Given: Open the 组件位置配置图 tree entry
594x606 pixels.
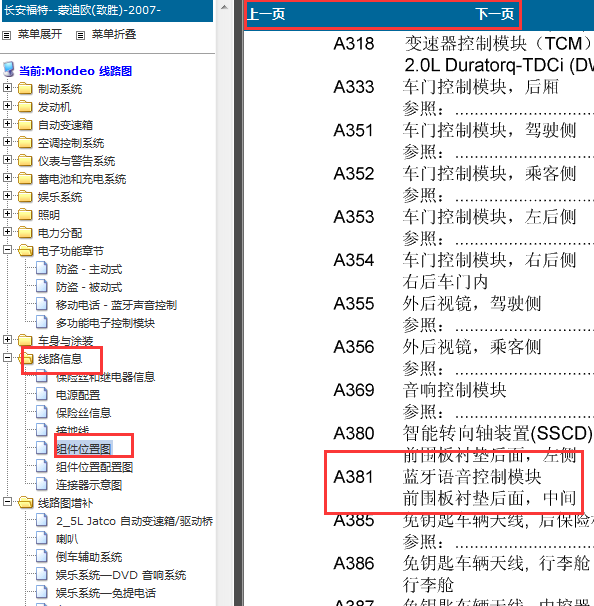Looking at the screenshot, I should point(94,467).
